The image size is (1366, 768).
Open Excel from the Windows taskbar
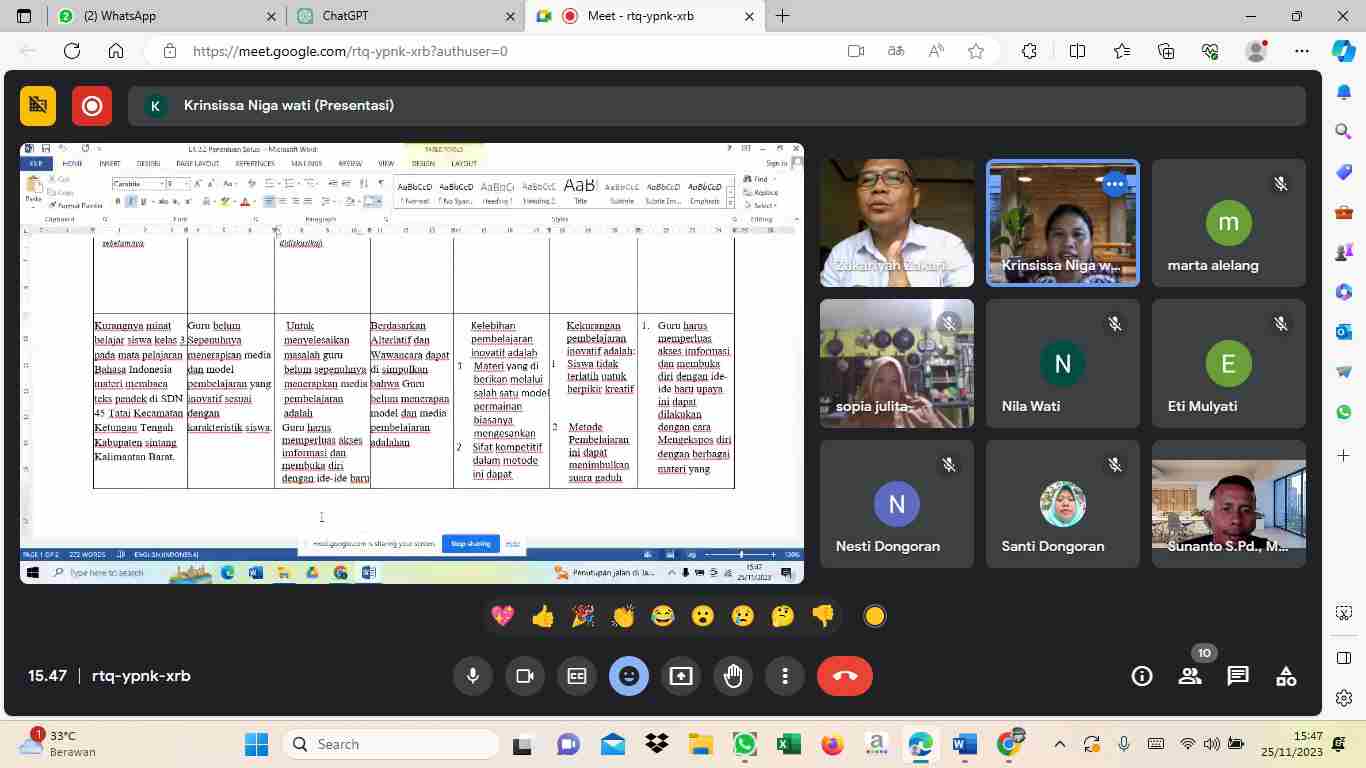(x=789, y=744)
